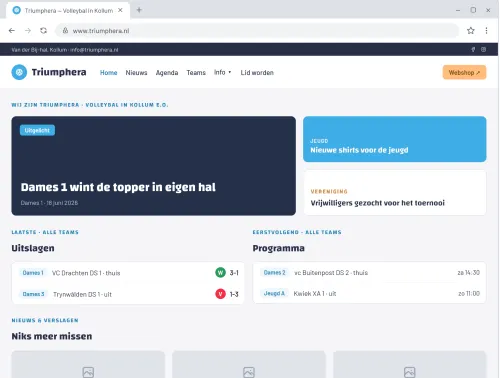Expand the Info dropdown menu
500x378 pixels.
[222, 72]
